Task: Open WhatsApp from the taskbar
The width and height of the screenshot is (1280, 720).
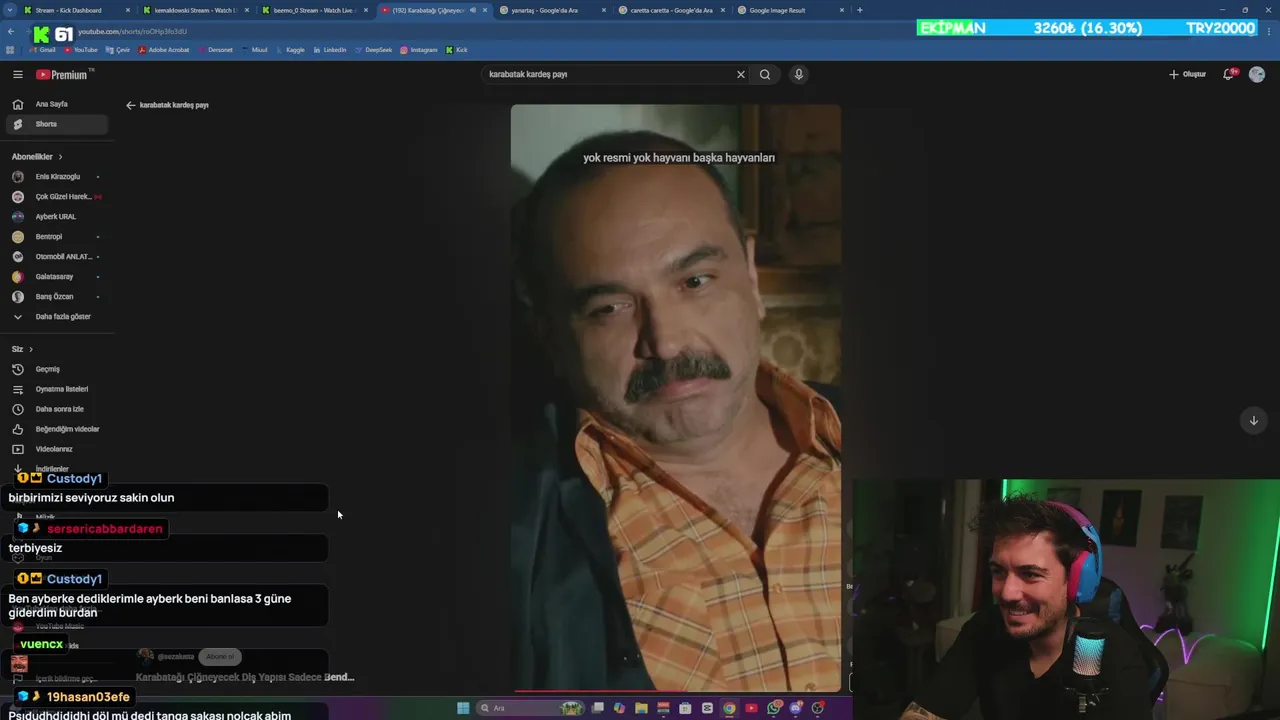Action: coord(774,708)
